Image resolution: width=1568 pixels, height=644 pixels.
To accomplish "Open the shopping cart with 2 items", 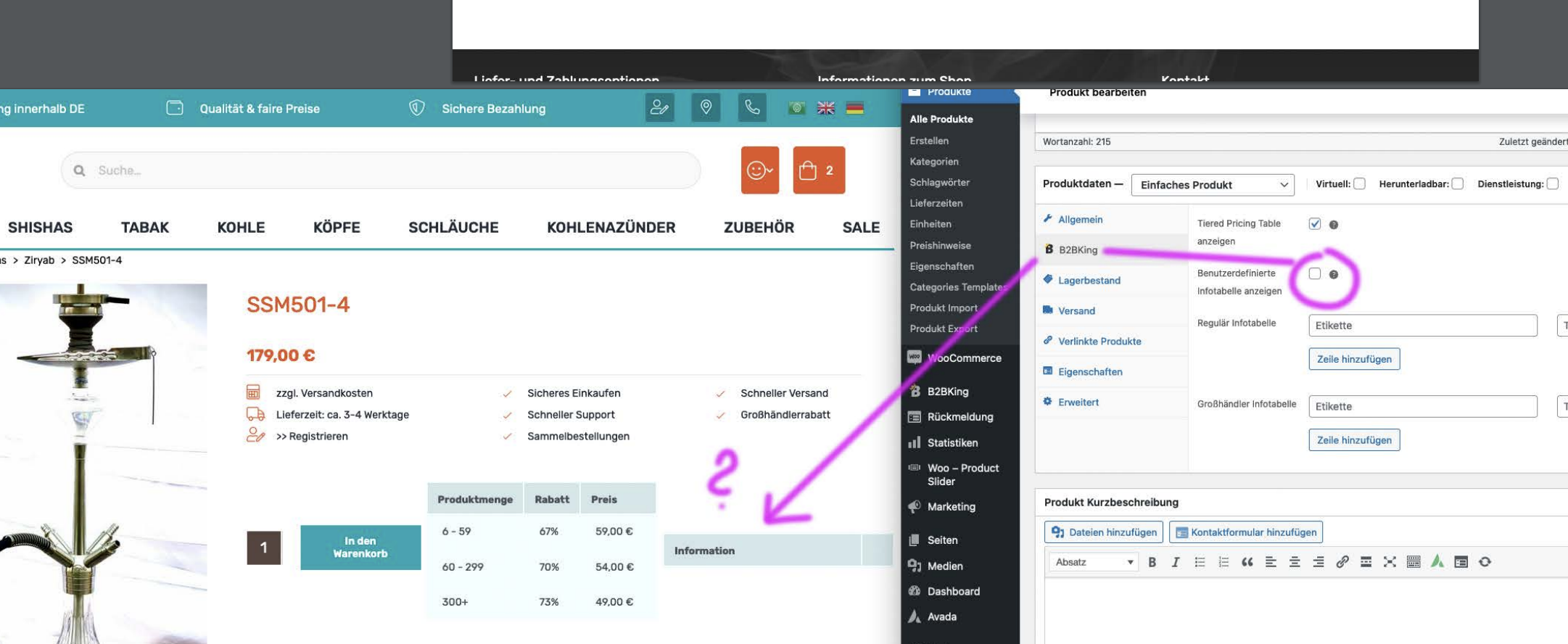I will pyautogui.click(x=819, y=170).
